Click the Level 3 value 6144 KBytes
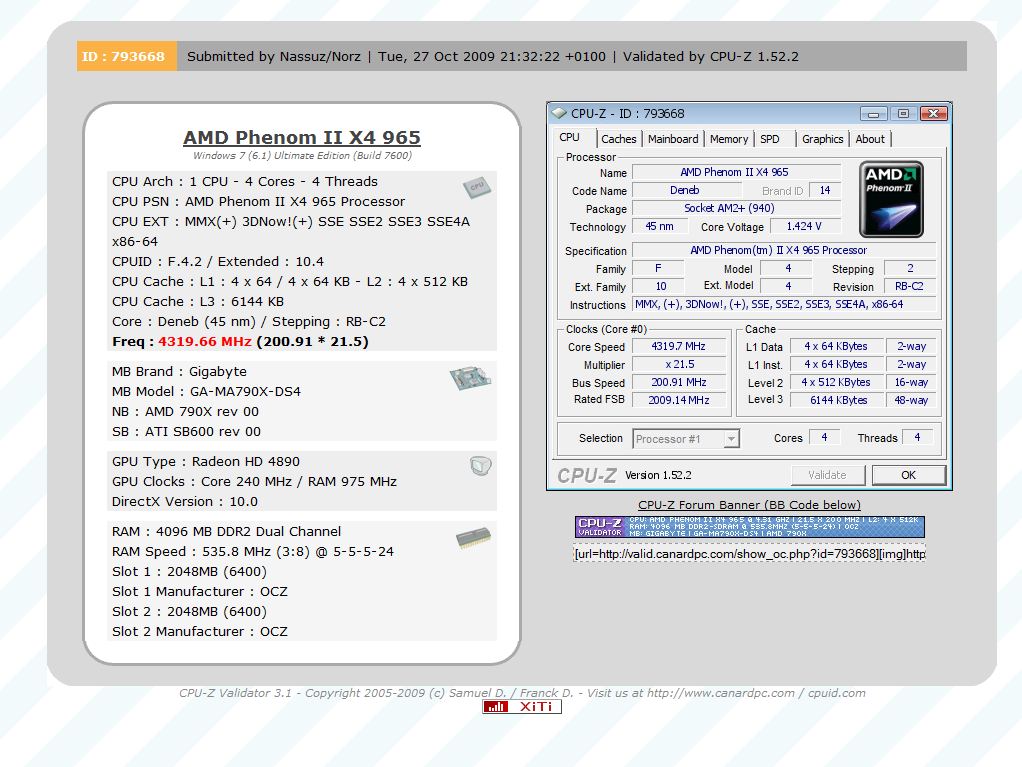1022x767 pixels. [837, 400]
